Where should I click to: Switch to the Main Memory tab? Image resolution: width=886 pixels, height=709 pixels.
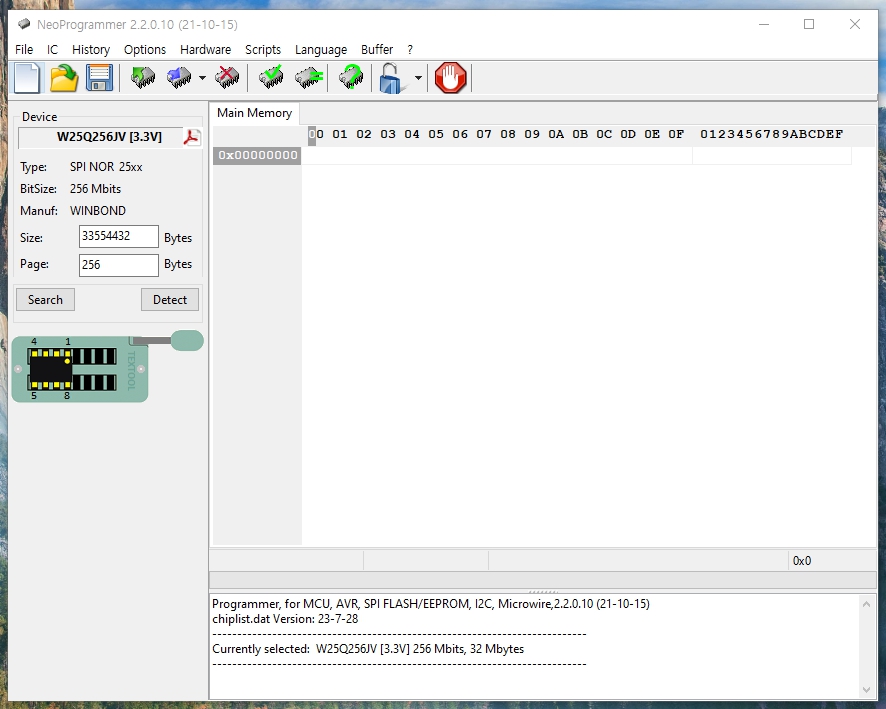254,113
